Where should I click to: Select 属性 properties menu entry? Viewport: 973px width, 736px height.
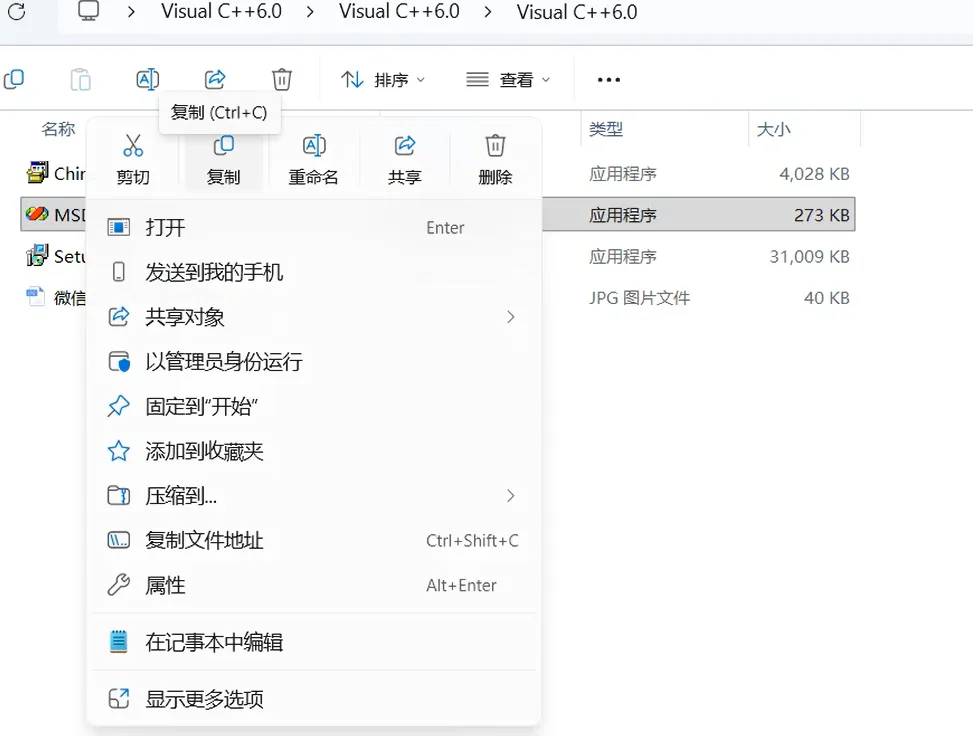pyautogui.click(x=314, y=585)
